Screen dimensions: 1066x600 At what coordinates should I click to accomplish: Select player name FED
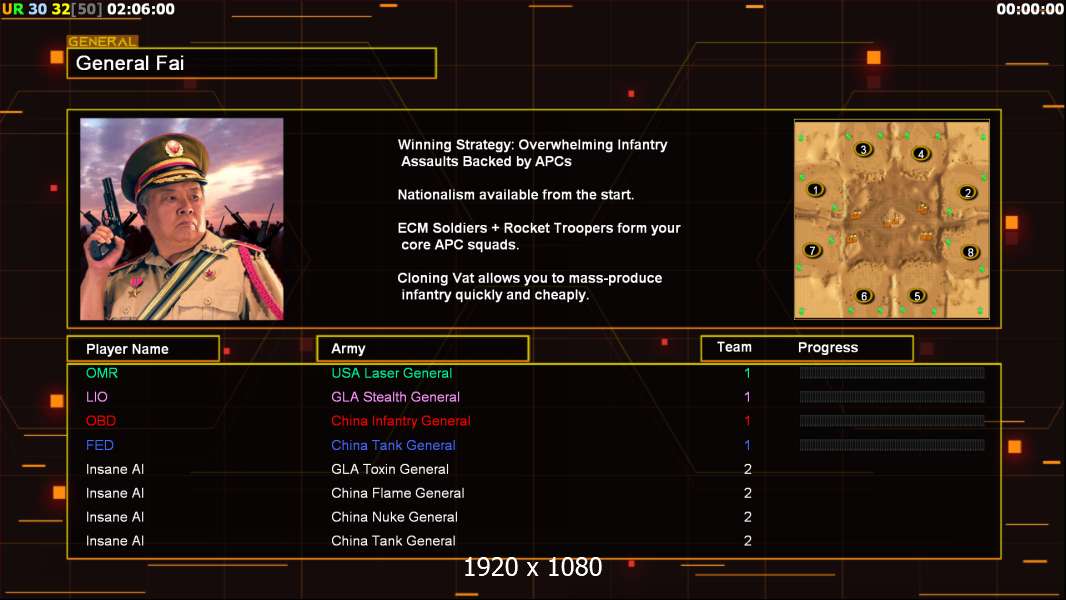pos(99,445)
